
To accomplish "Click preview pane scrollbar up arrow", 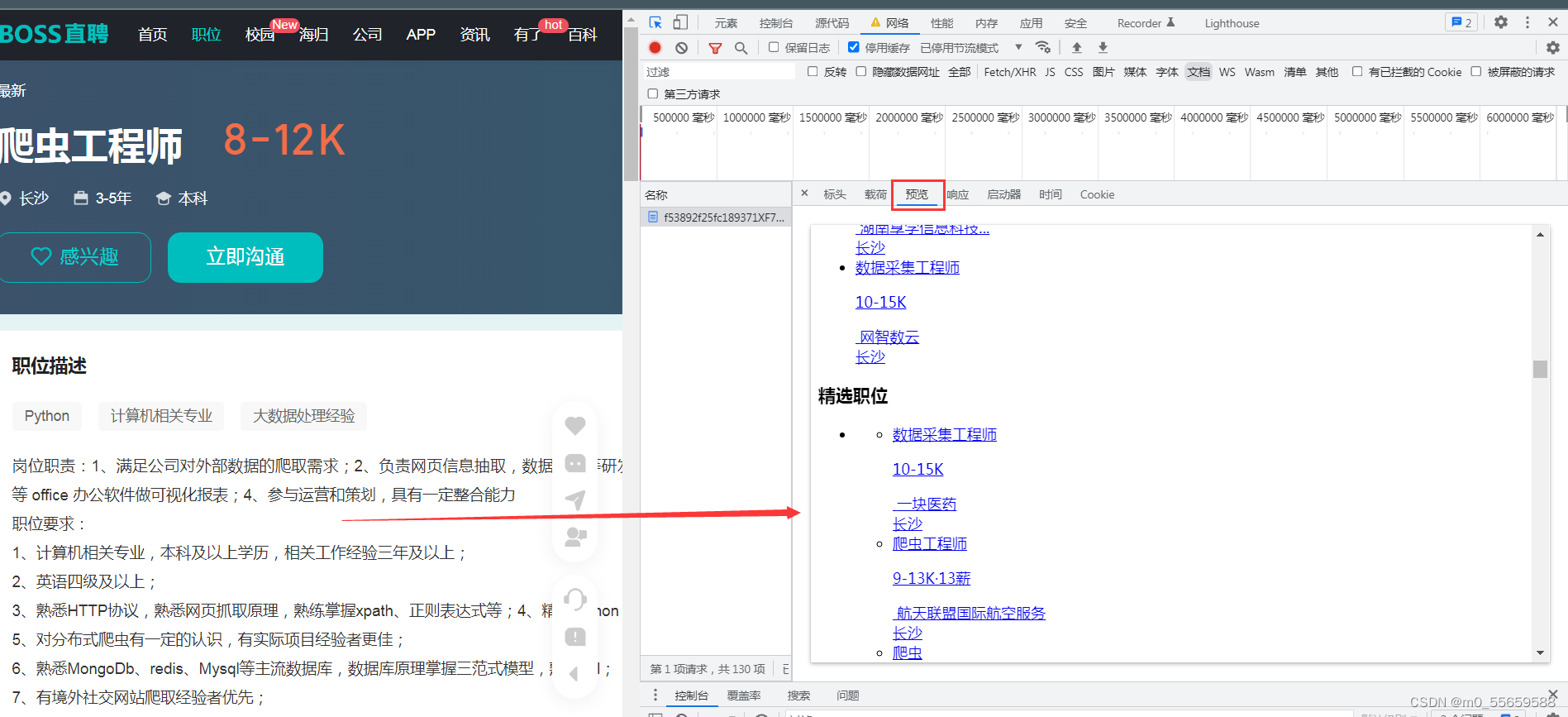I will click(x=1540, y=235).
